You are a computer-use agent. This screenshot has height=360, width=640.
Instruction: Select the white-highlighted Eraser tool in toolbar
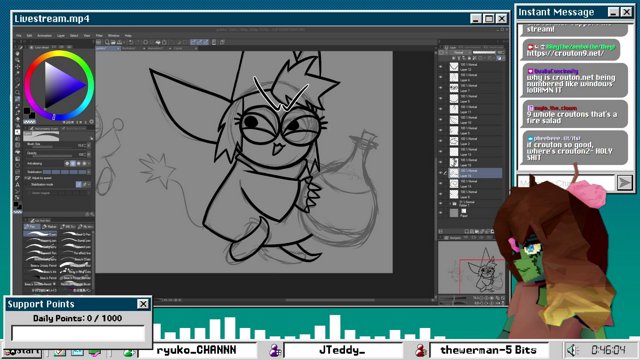[x=18, y=132]
